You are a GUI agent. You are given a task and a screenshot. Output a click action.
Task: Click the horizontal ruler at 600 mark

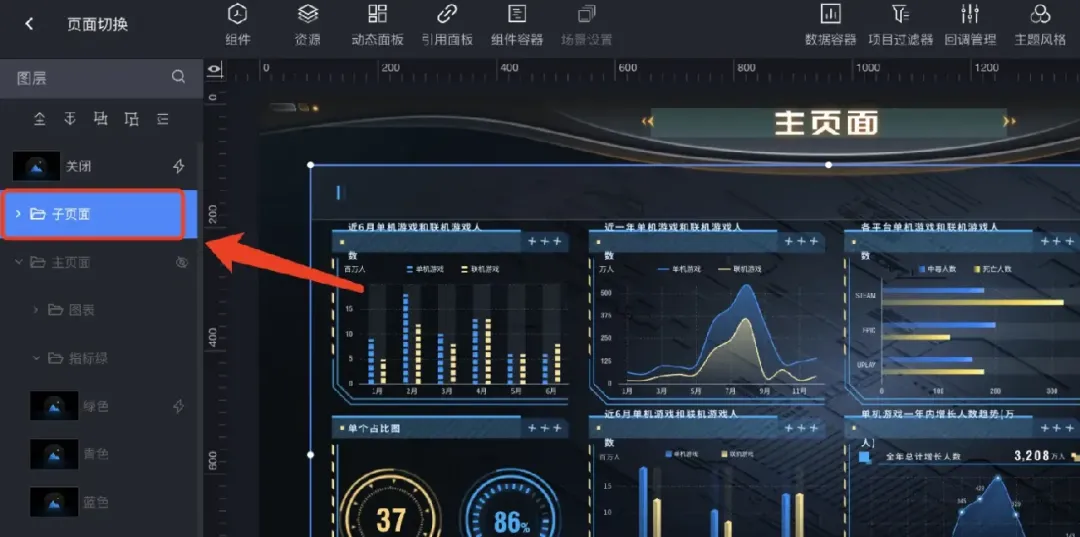pos(627,69)
